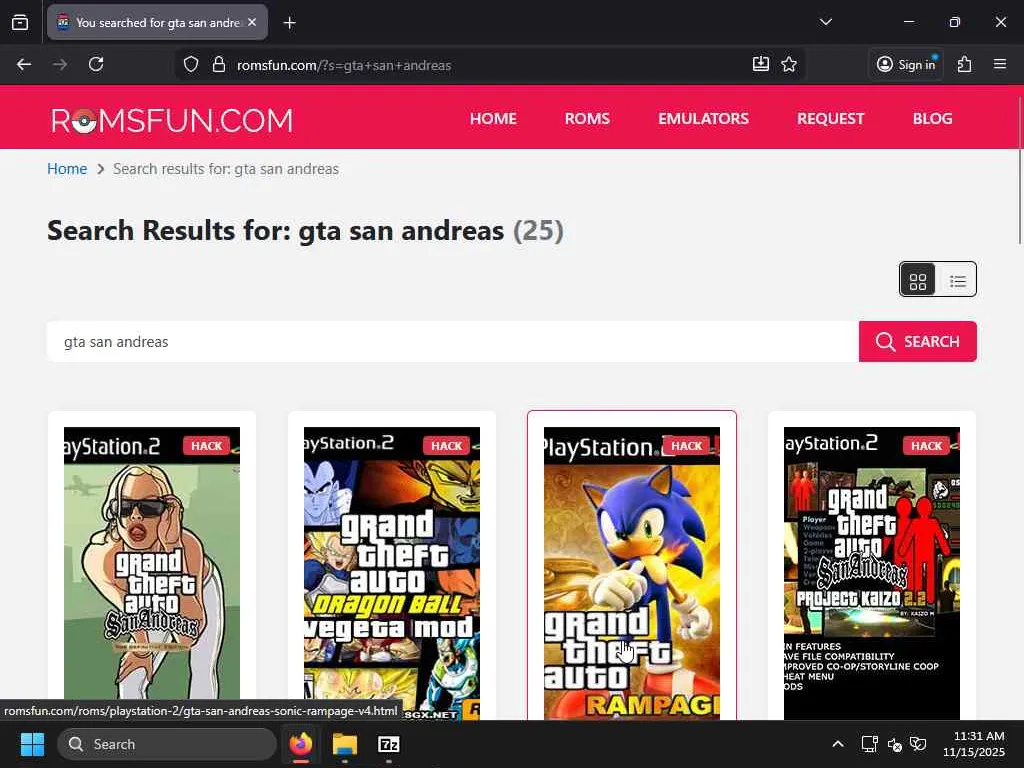Viewport: 1024px width, 768px height.
Task: Click the ROMSFUN.COM logo
Action: tap(172, 120)
